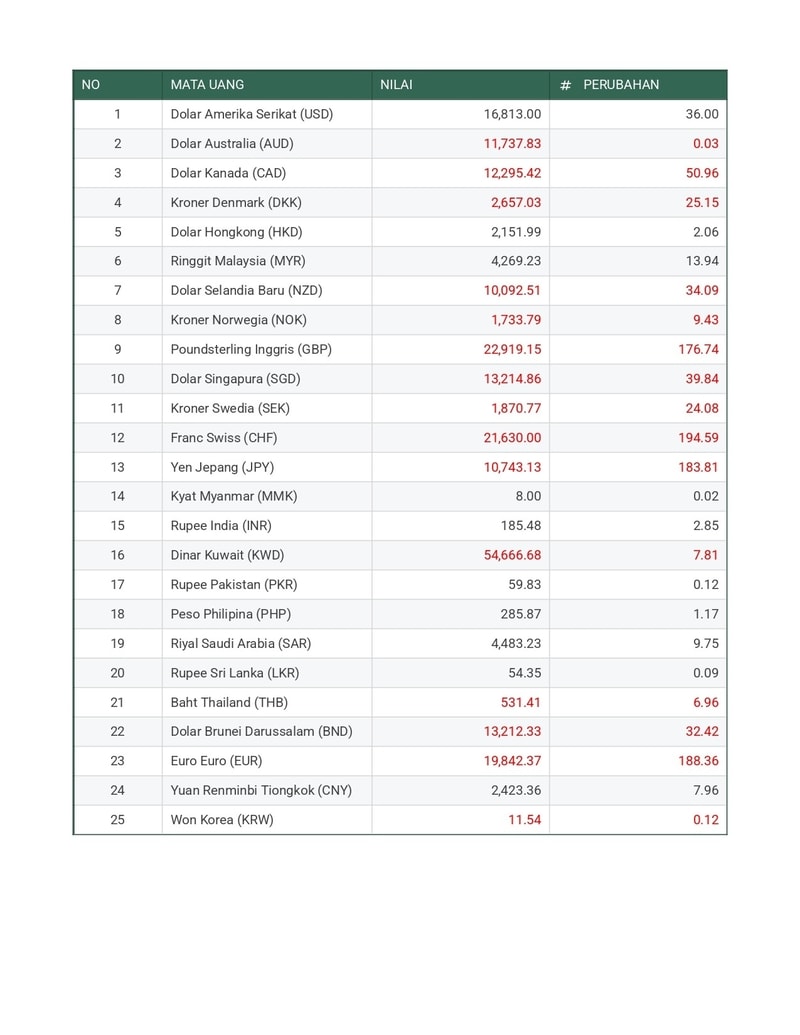Click the MATA UANG column header
This screenshot has width=800, height=1035.
pos(207,85)
